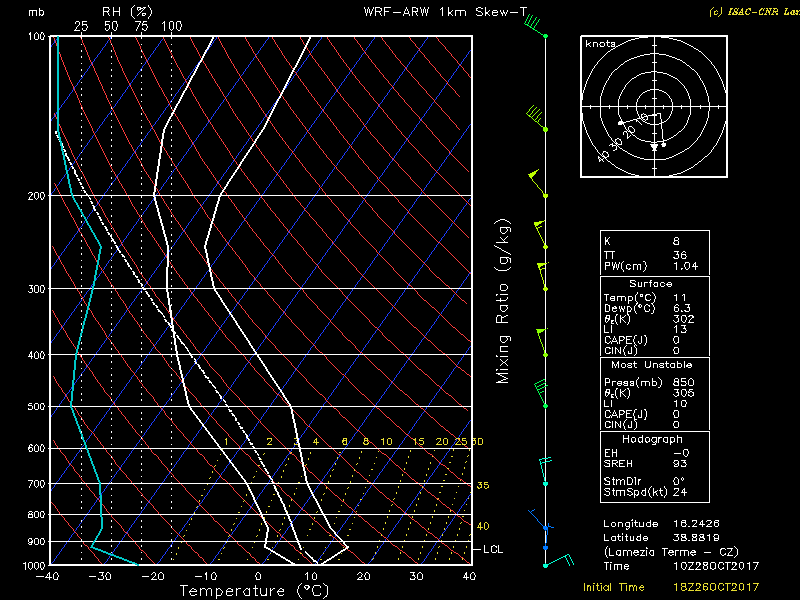Click the Initial Time value 18Z26OCT2017

pos(716,587)
